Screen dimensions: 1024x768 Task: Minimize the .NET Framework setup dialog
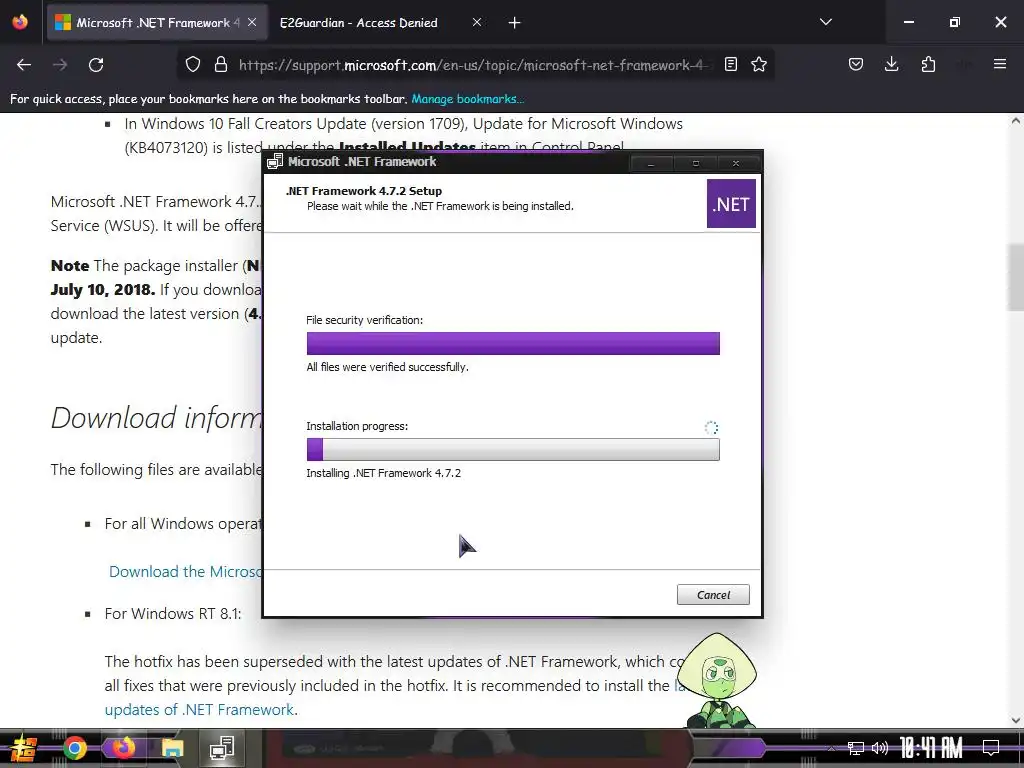650,163
